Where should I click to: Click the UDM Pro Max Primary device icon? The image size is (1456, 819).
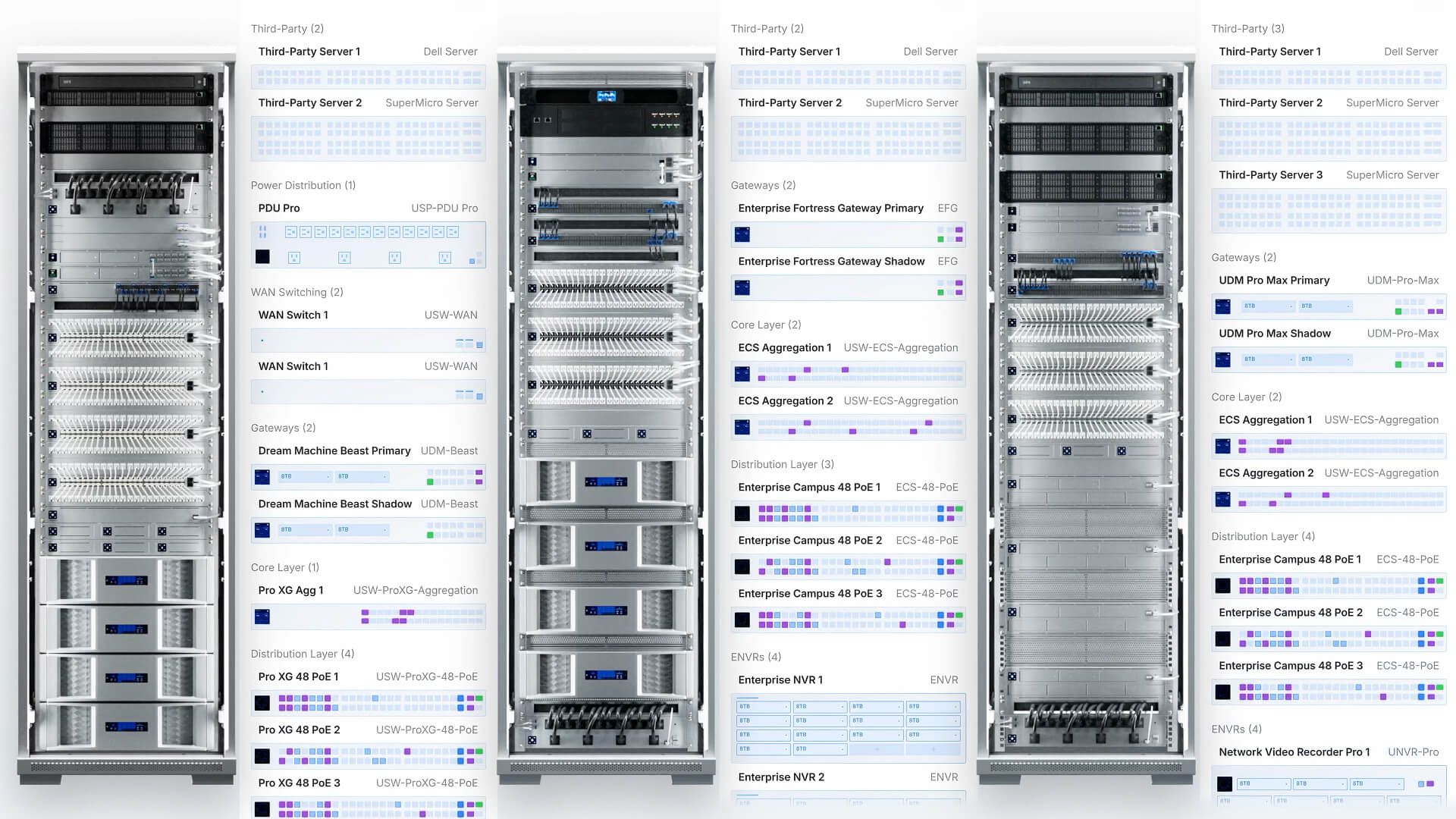[x=1223, y=306]
